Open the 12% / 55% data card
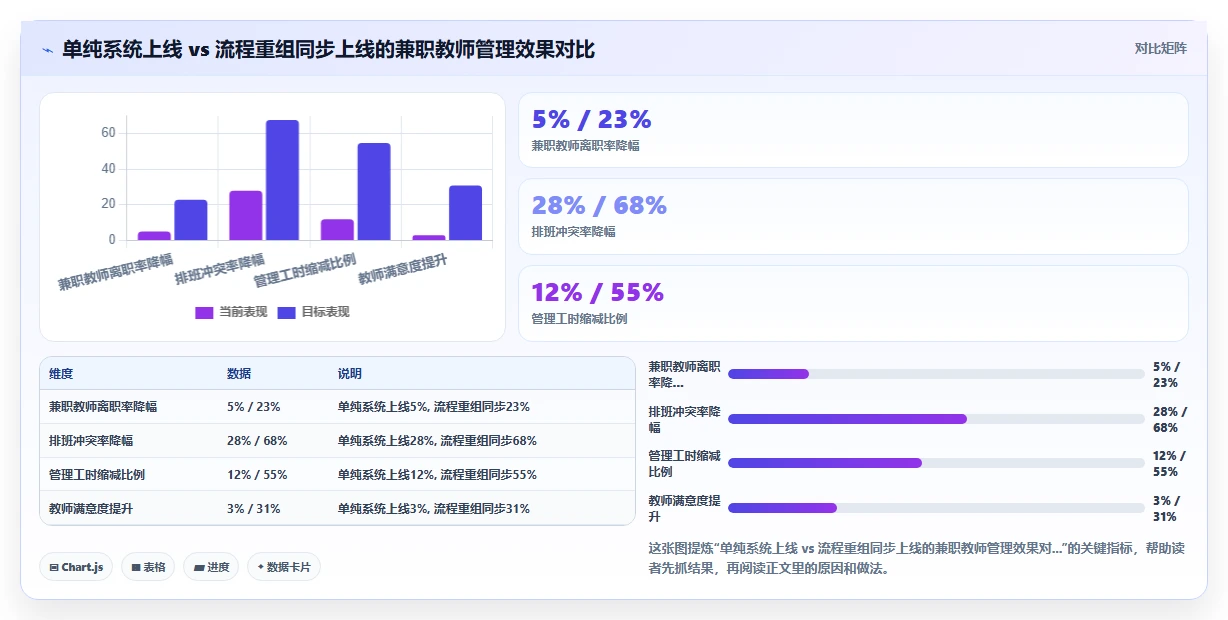Viewport: 1228px width, 620px height. [x=853, y=303]
